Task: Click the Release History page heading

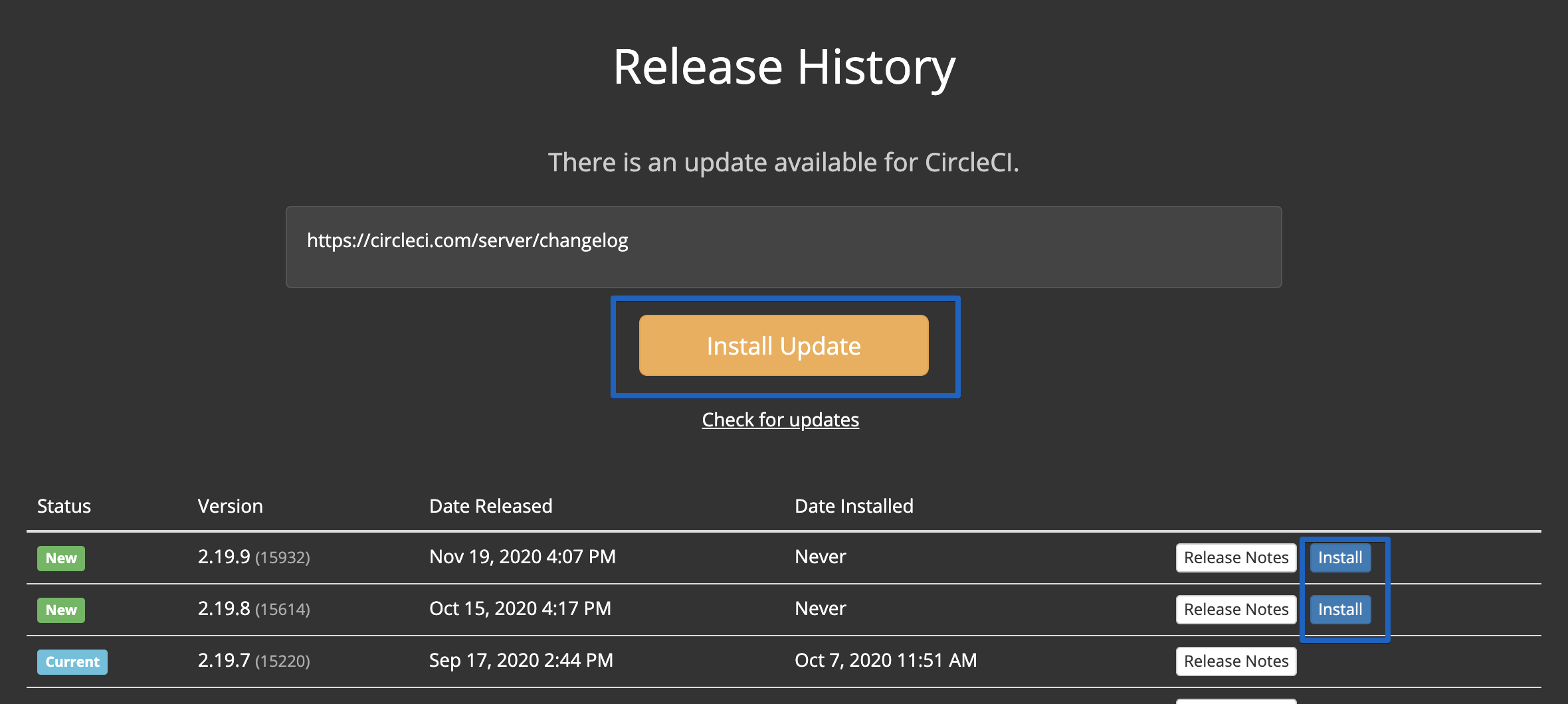Action: click(784, 67)
